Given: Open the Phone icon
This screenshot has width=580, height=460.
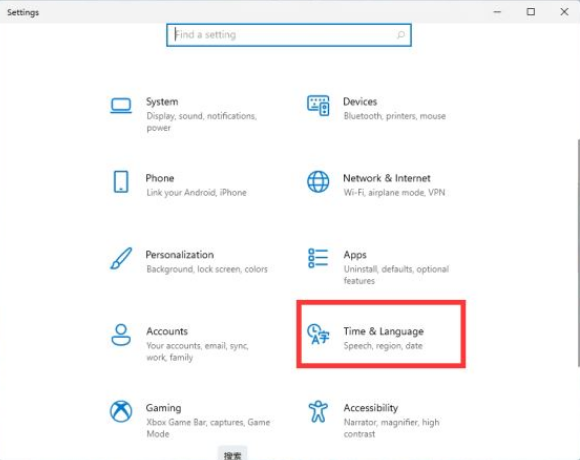Looking at the screenshot, I should click(x=121, y=182).
